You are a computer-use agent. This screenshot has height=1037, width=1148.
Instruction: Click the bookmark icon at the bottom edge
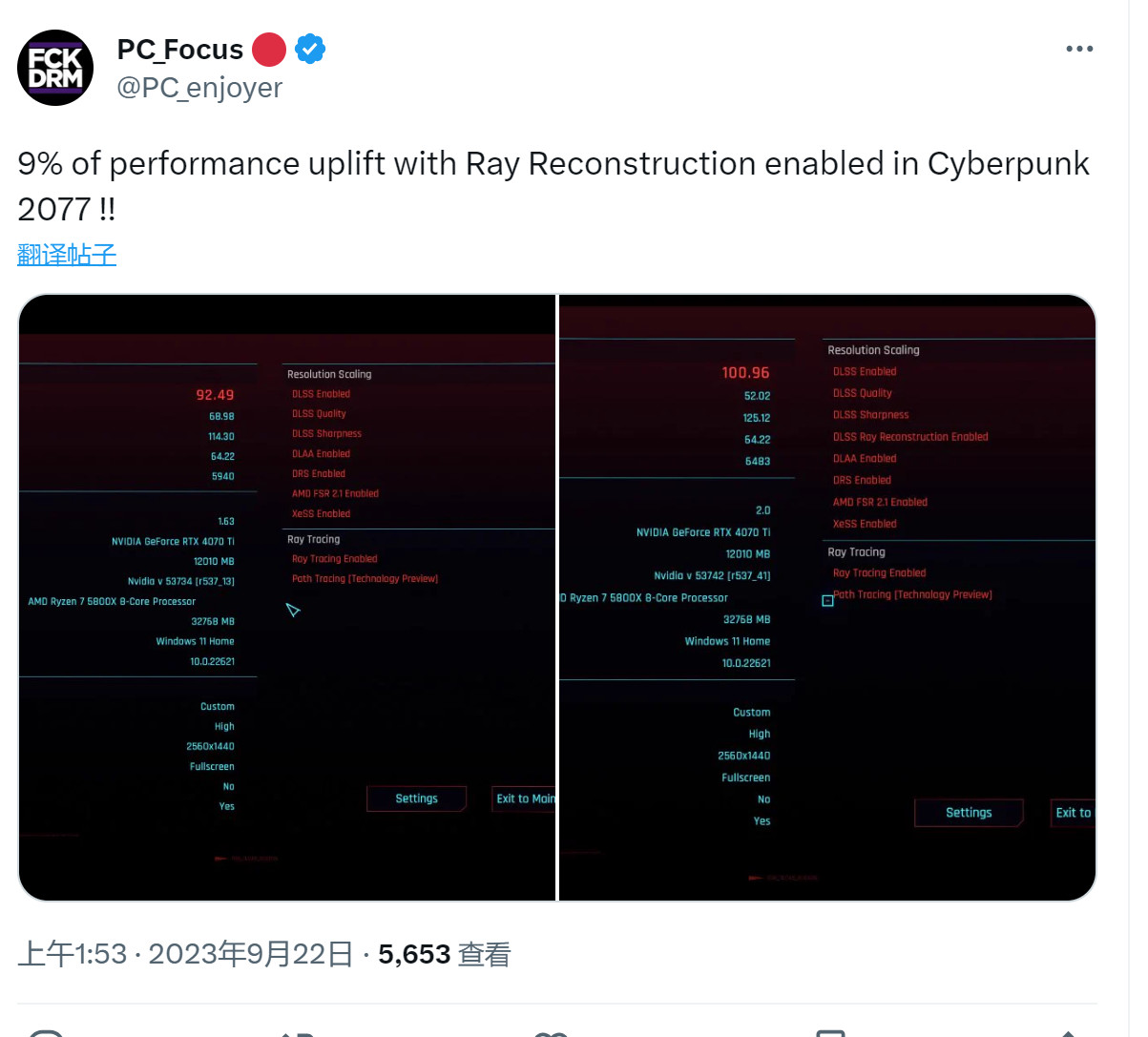[x=830, y=1032]
